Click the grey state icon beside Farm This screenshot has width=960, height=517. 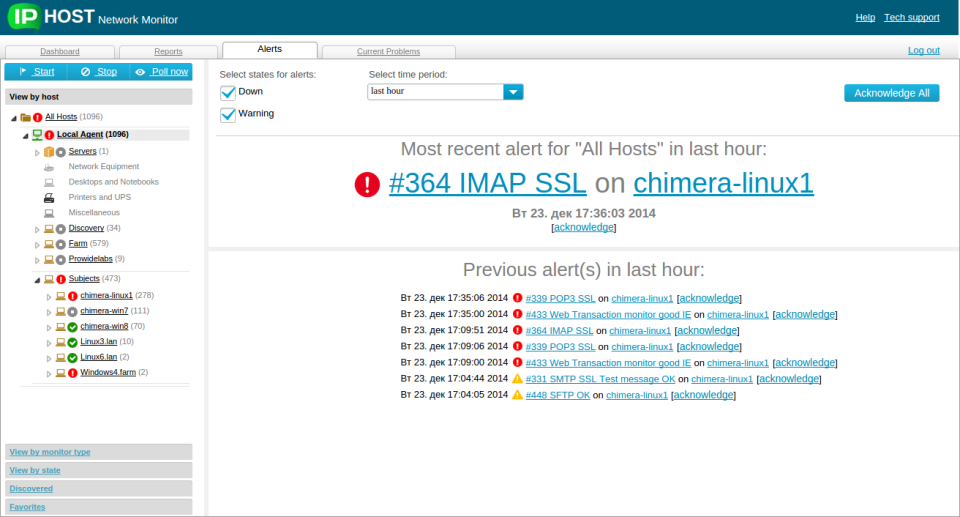(61, 244)
